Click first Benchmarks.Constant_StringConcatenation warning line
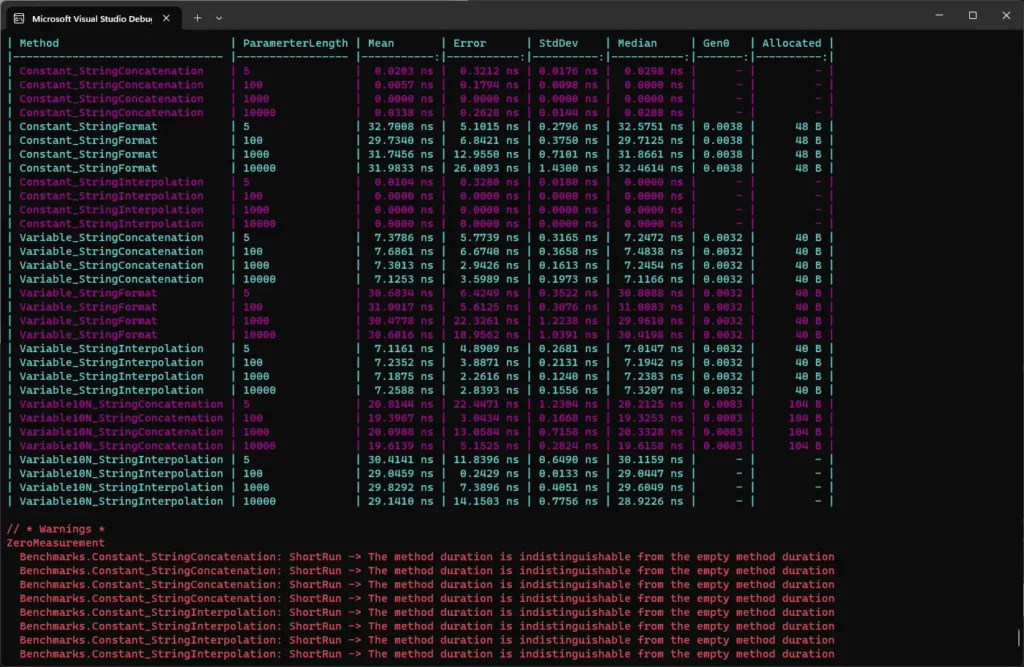Image resolution: width=1024 pixels, height=667 pixels. [x=426, y=557]
